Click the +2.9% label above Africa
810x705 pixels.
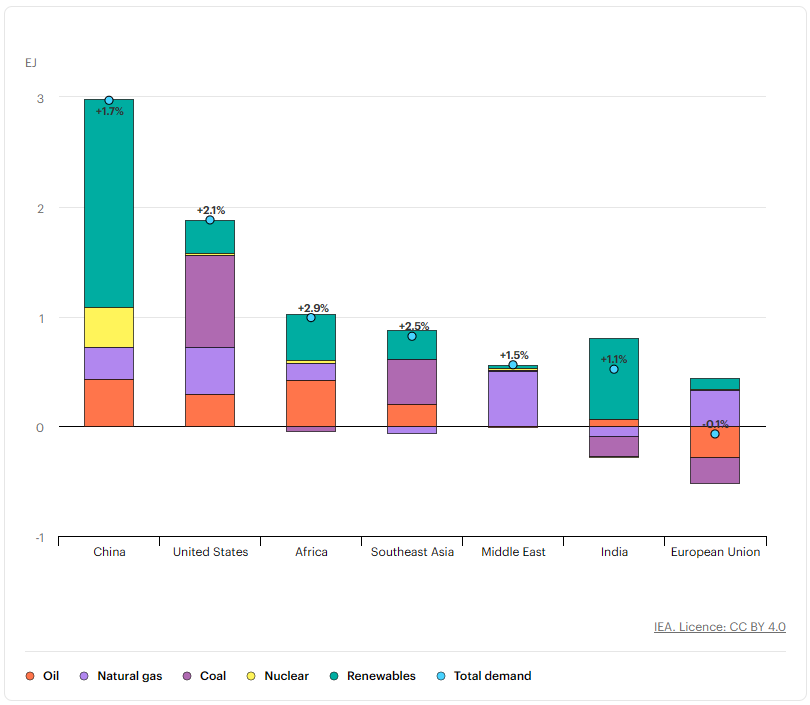[311, 309]
